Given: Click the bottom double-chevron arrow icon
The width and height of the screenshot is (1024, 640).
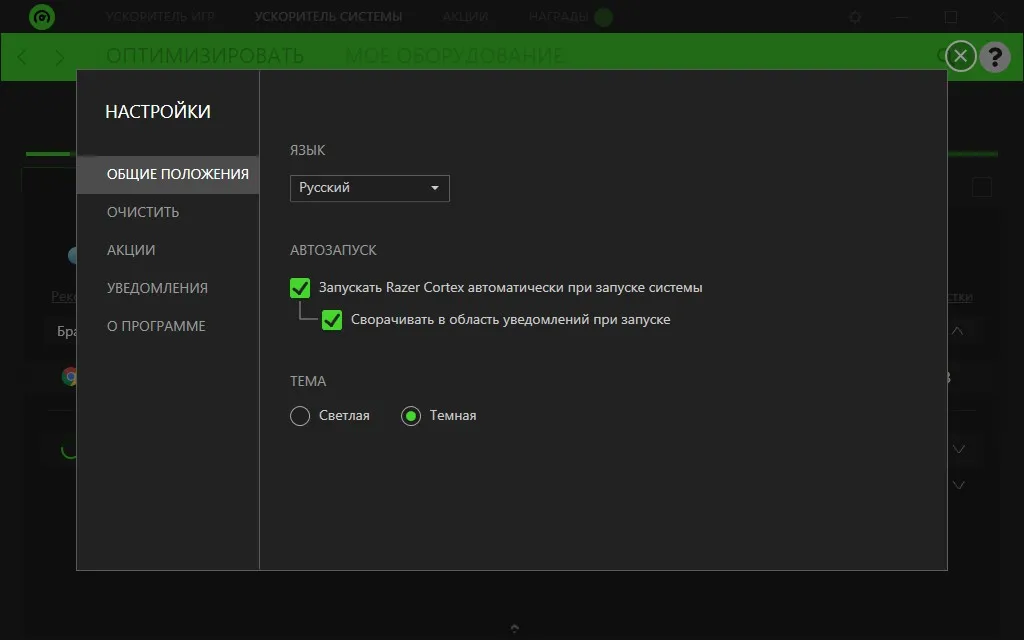Looking at the screenshot, I should [515, 628].
